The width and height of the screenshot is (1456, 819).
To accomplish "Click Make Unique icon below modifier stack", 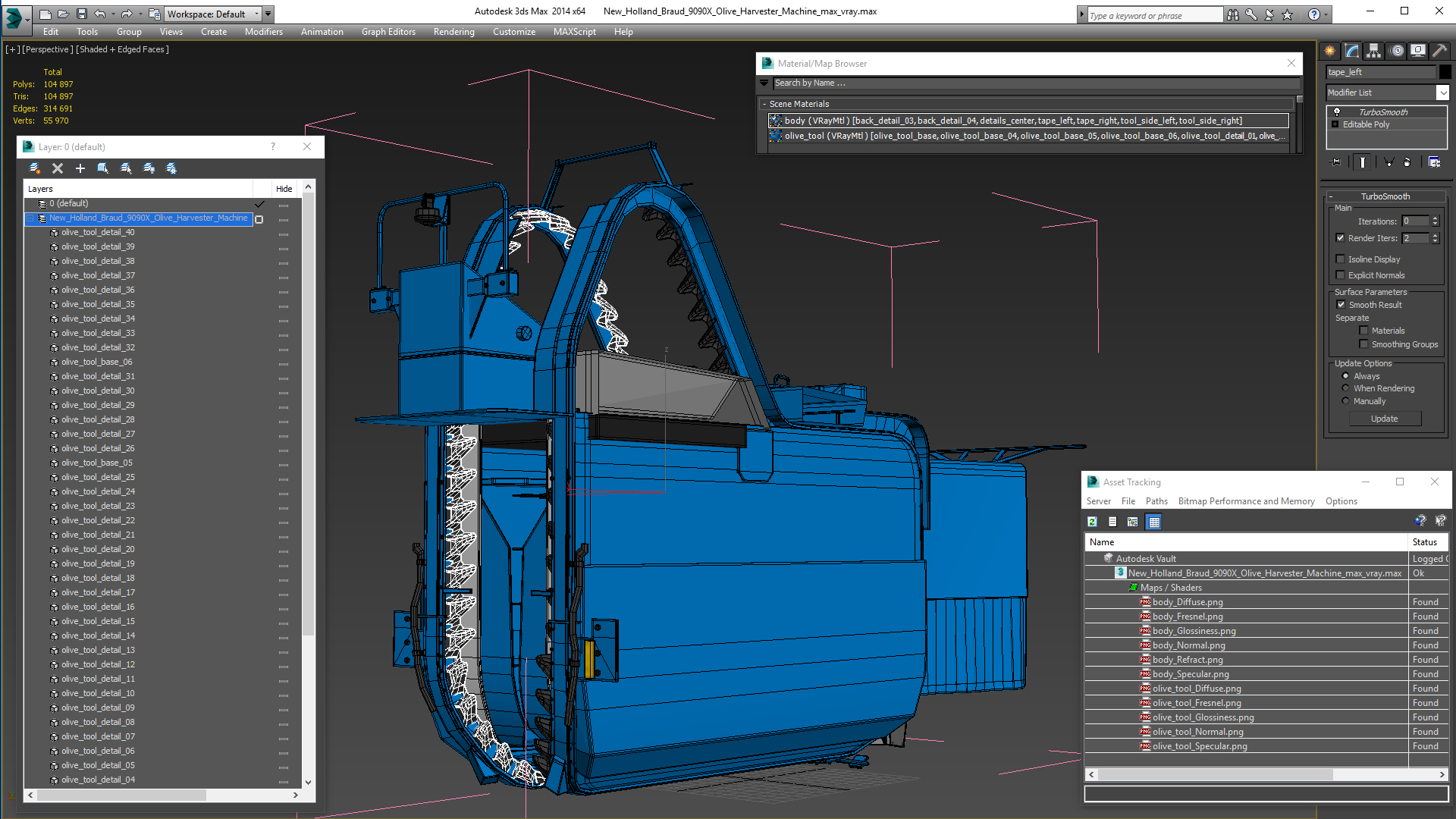I will pyautogui.click(x=1389, y=162).
